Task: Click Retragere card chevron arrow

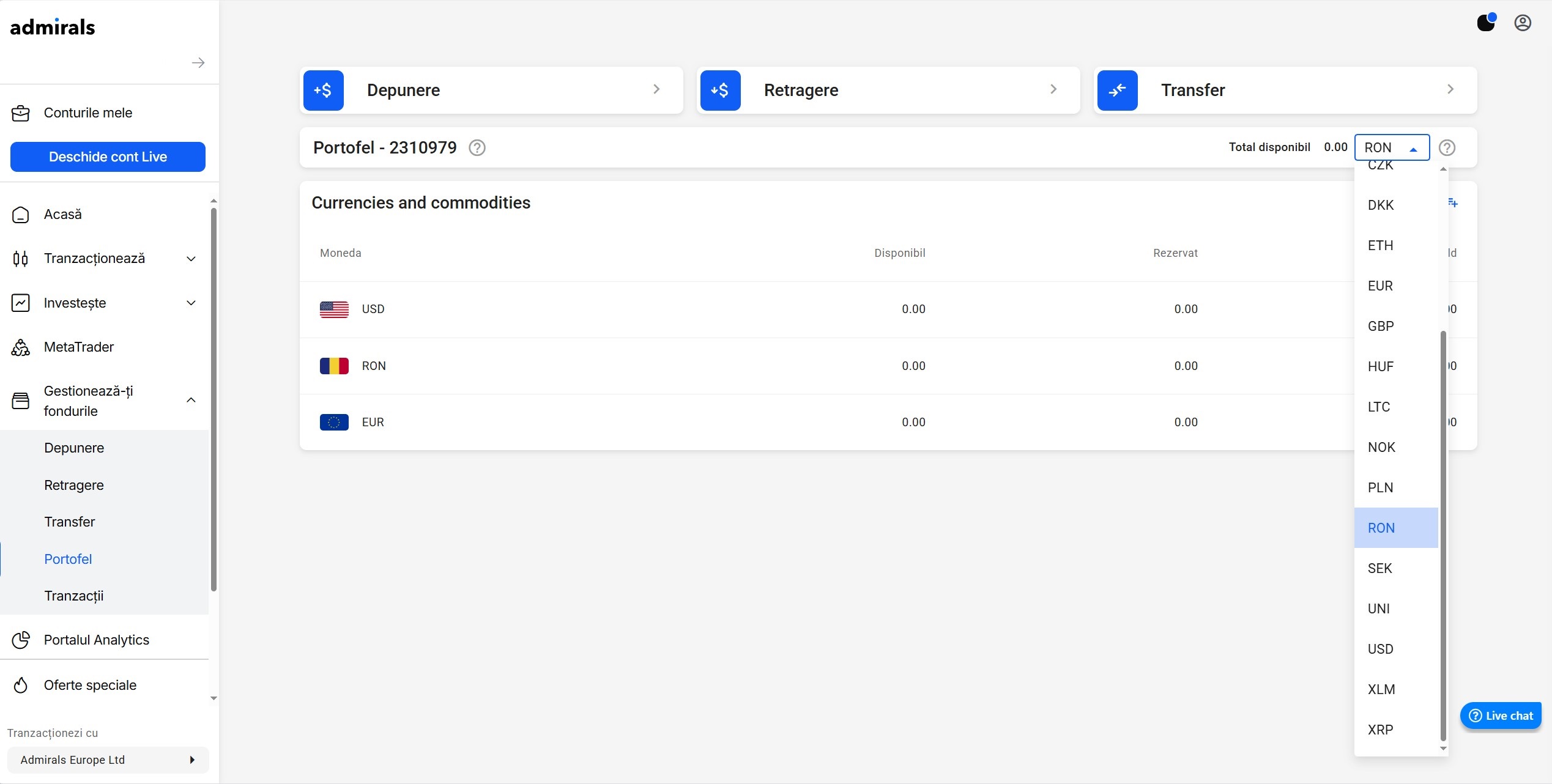Action: tap(1053, 89)
